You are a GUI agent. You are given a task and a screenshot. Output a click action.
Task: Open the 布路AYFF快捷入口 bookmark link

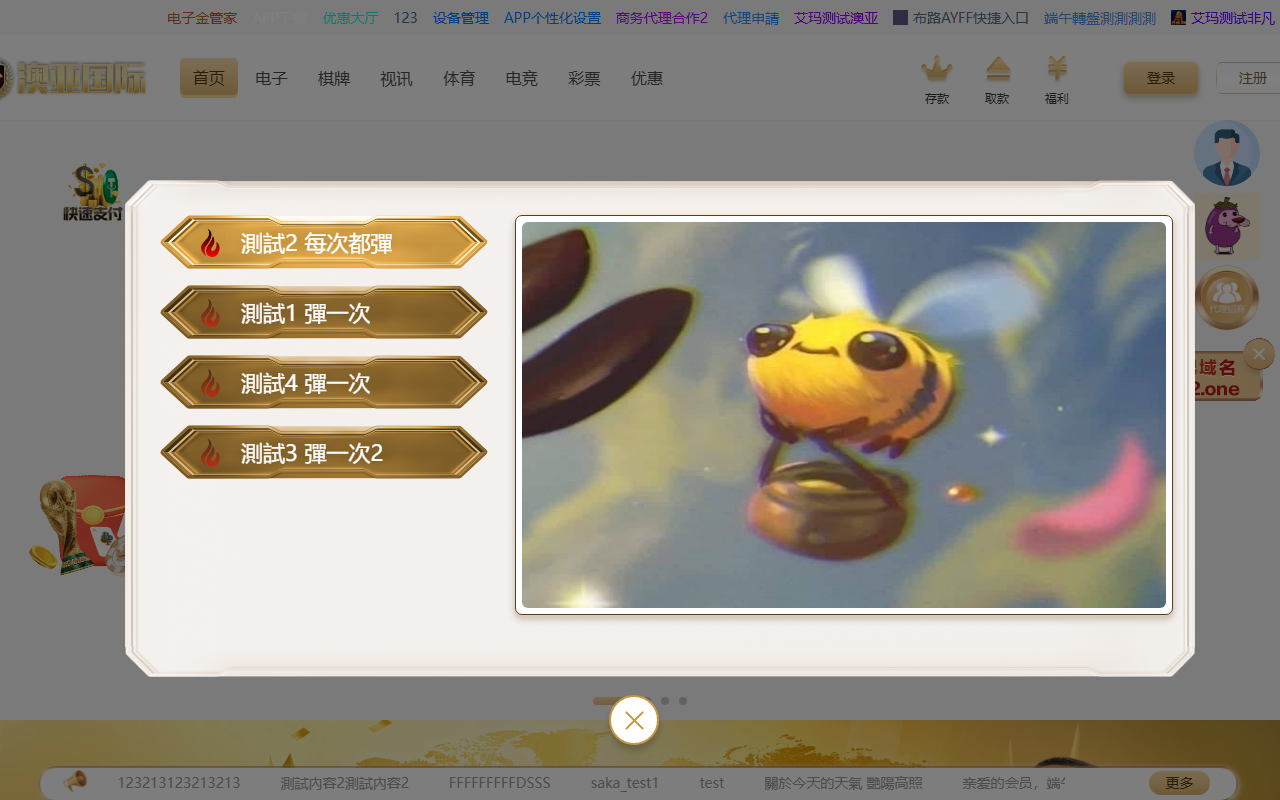[x=961, y=18]
